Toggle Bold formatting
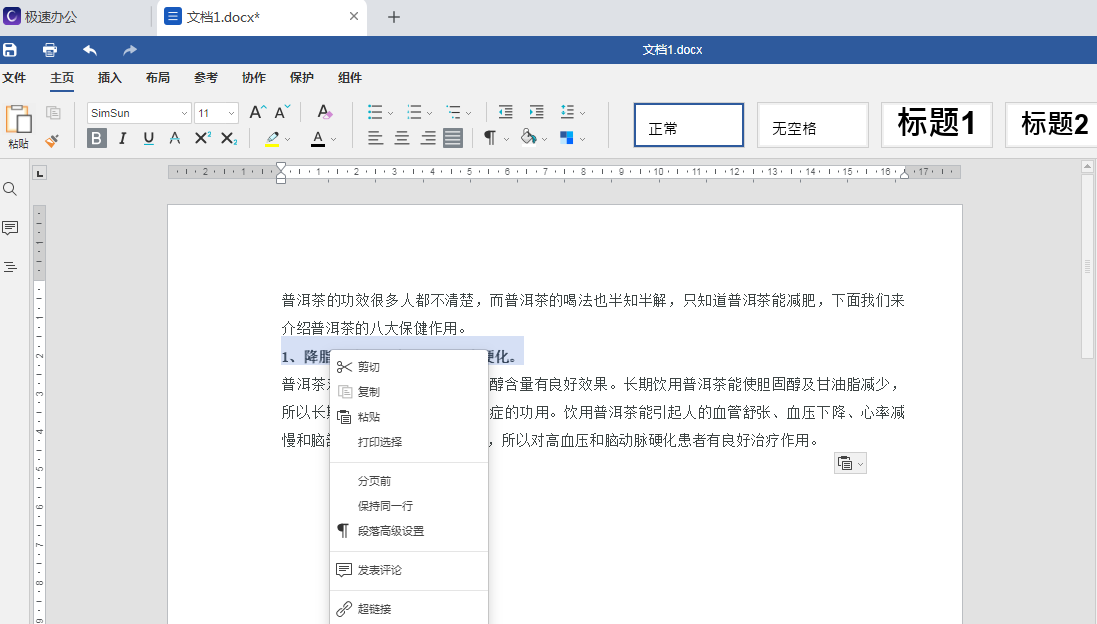1097x624 pixels. pos(97,139)
